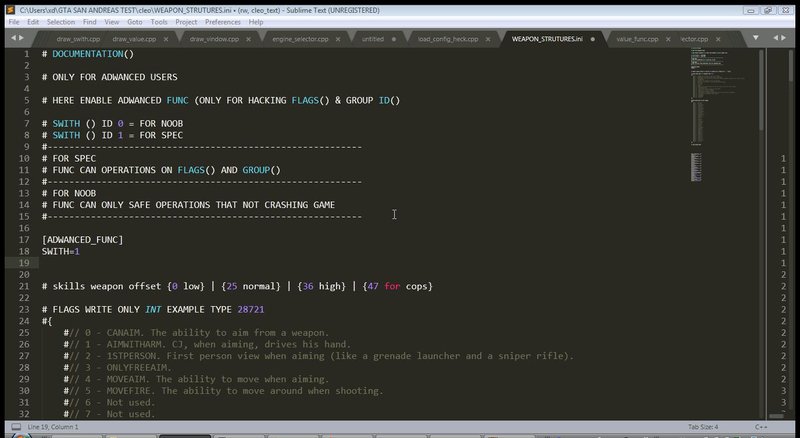The height and width of the screenshot is (438, 800).
Task: Close the value_func.cpp tab
Action: 668,39
